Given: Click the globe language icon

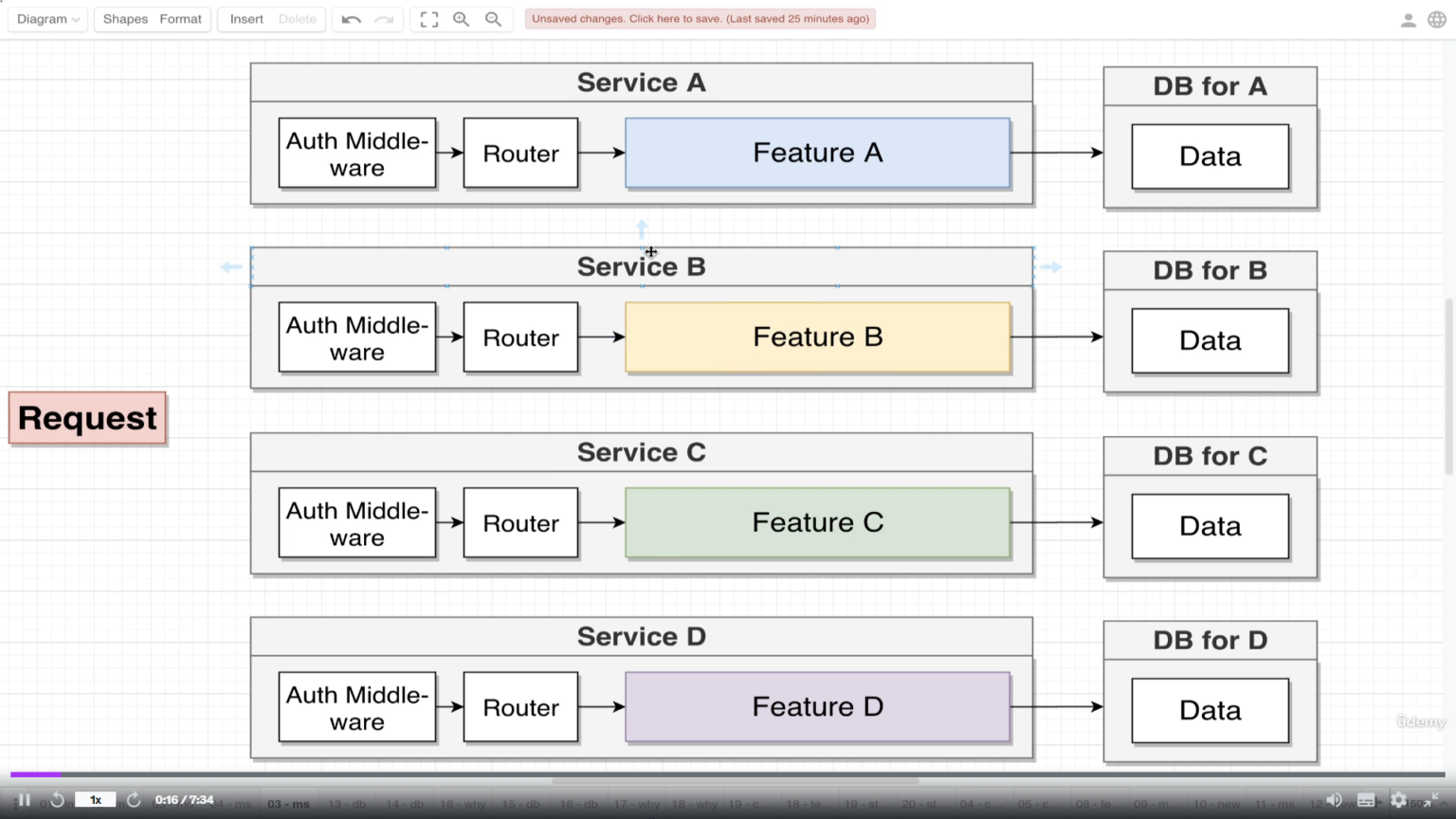Looking at the screenshot, I should pyautogui.click(x=1437, y=20).
